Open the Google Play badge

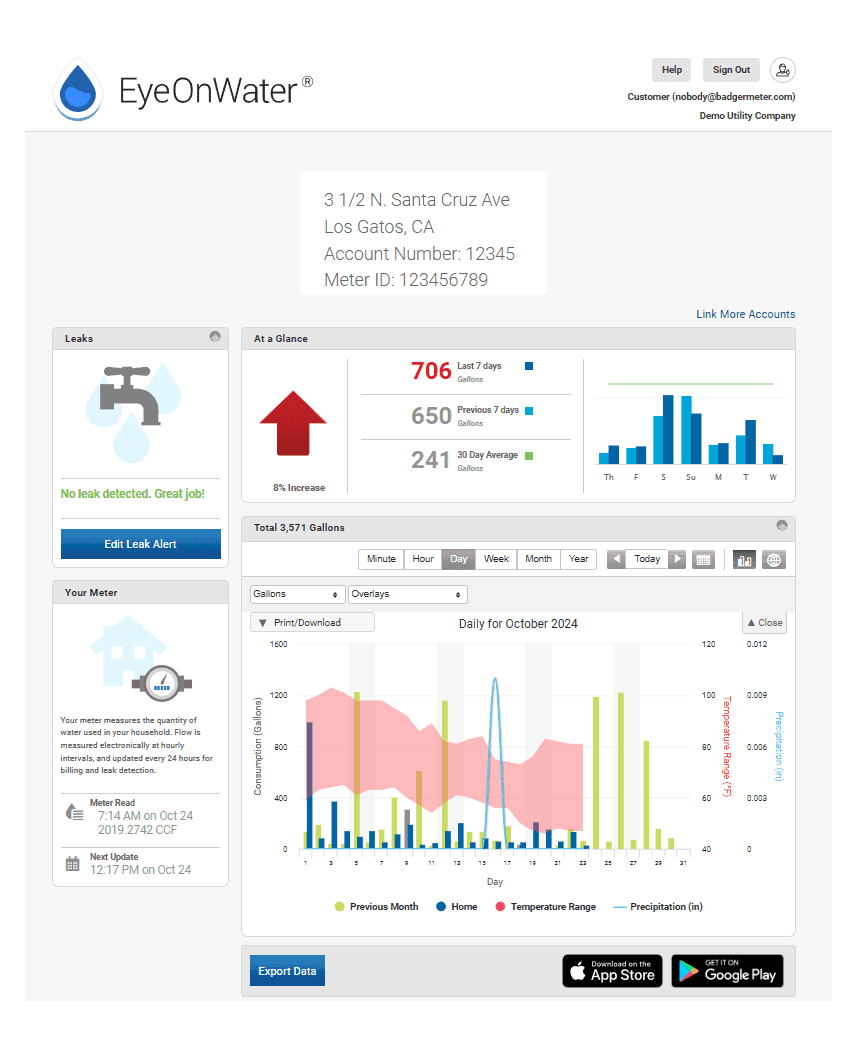click(727, 971)
